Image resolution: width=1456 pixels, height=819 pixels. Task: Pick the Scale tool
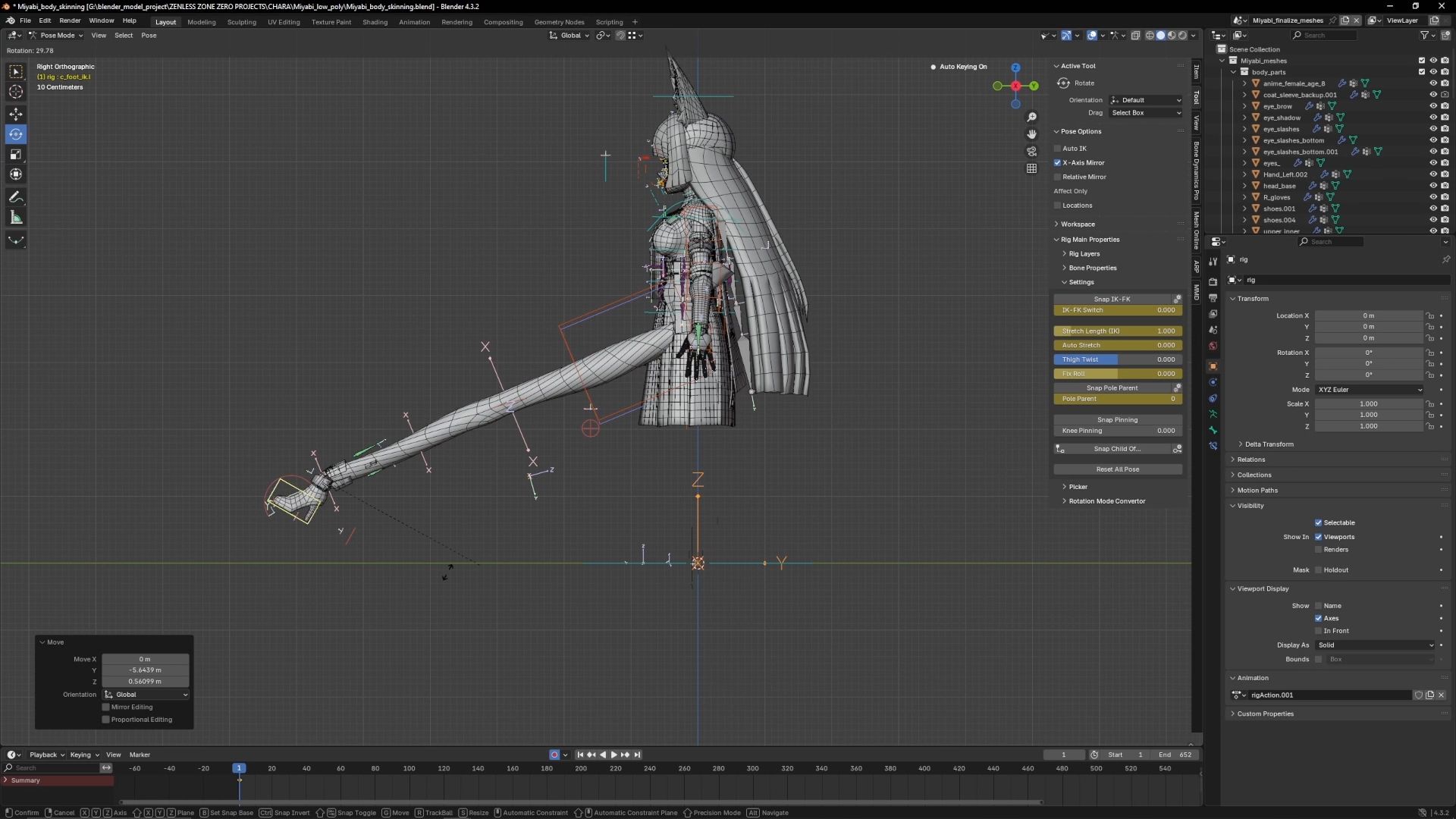[16, 155]
